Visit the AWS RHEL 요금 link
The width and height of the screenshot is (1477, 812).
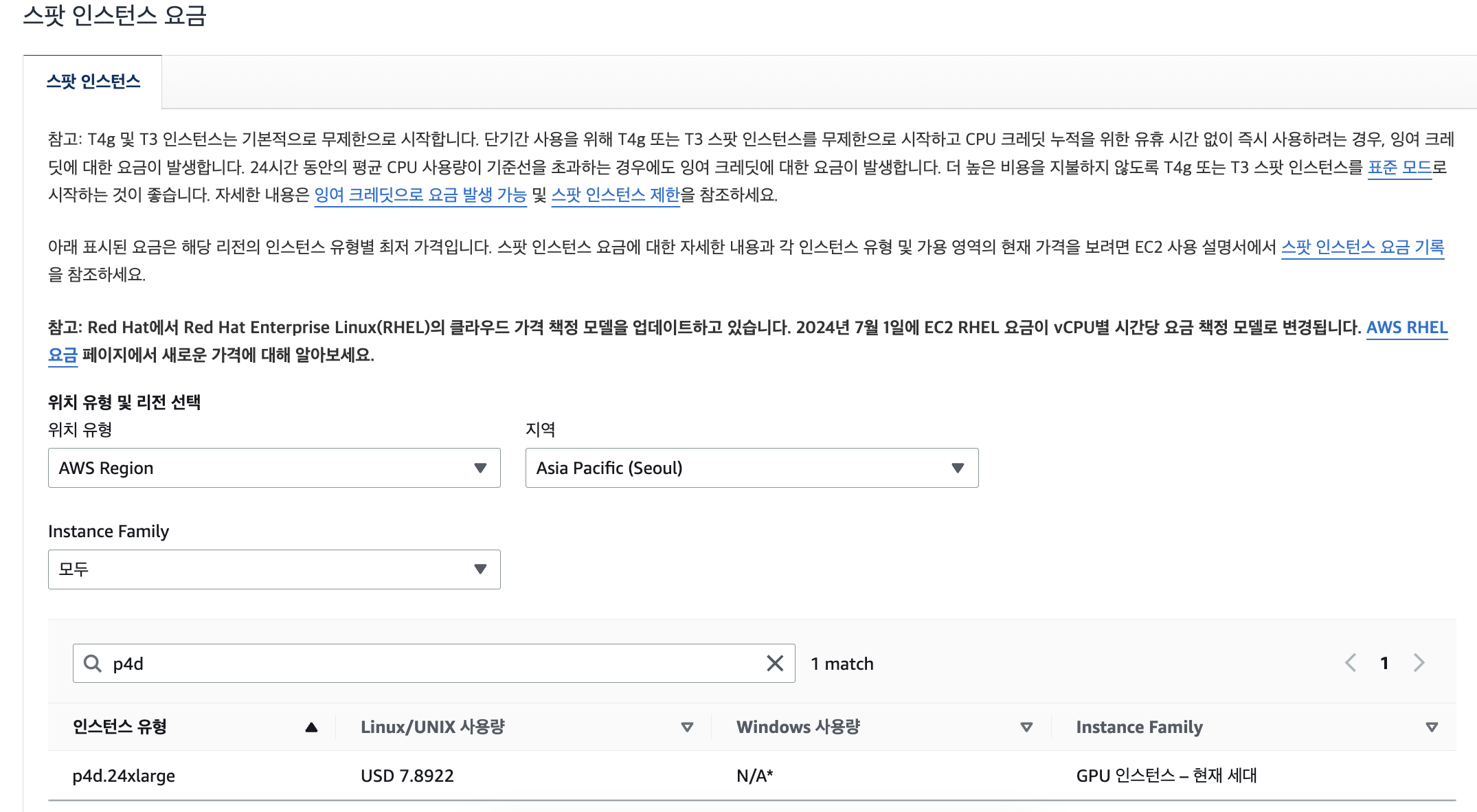tap(1406, 328)
